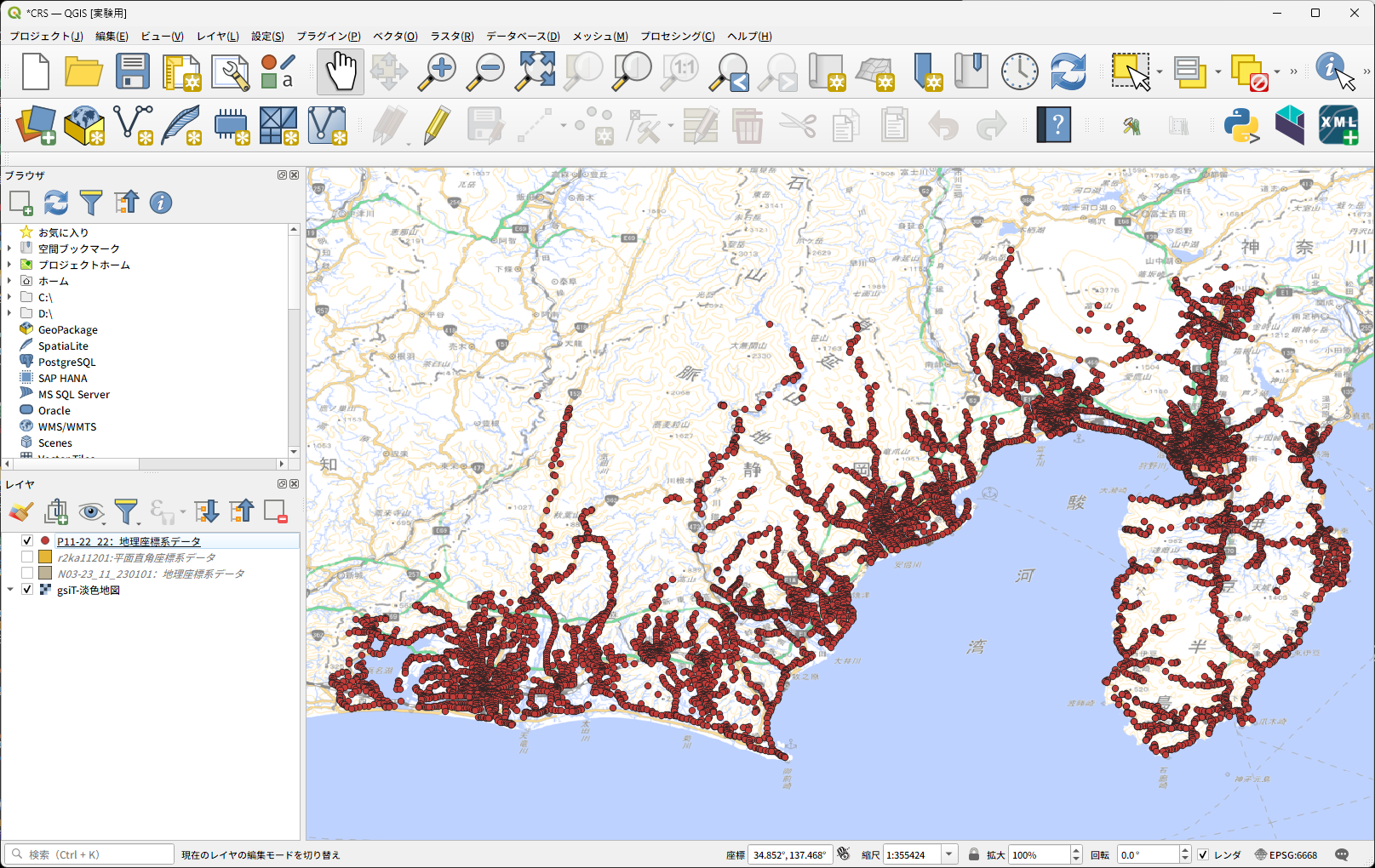Open the プラグイン(P) menu
Image resolution: width=1375 pixels, height=868 pixels.
pos(328,36)
